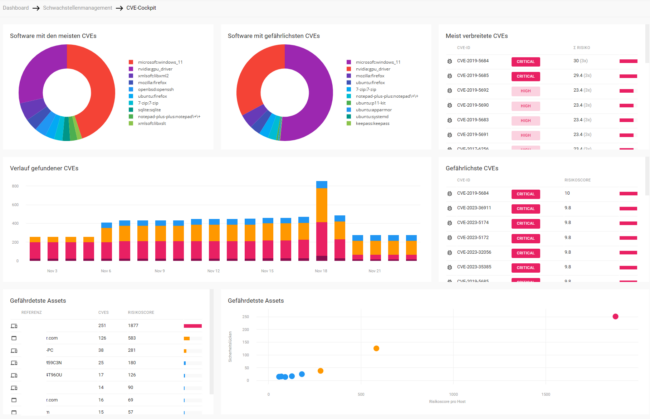
Task: Sort assets table by CVEs column header
Action: coord(103,313)
